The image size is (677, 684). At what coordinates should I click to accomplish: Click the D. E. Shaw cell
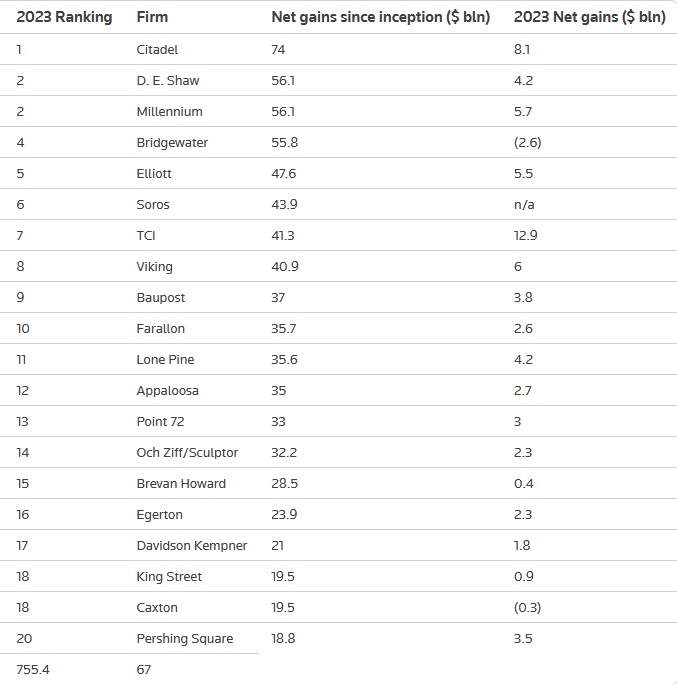168,80
